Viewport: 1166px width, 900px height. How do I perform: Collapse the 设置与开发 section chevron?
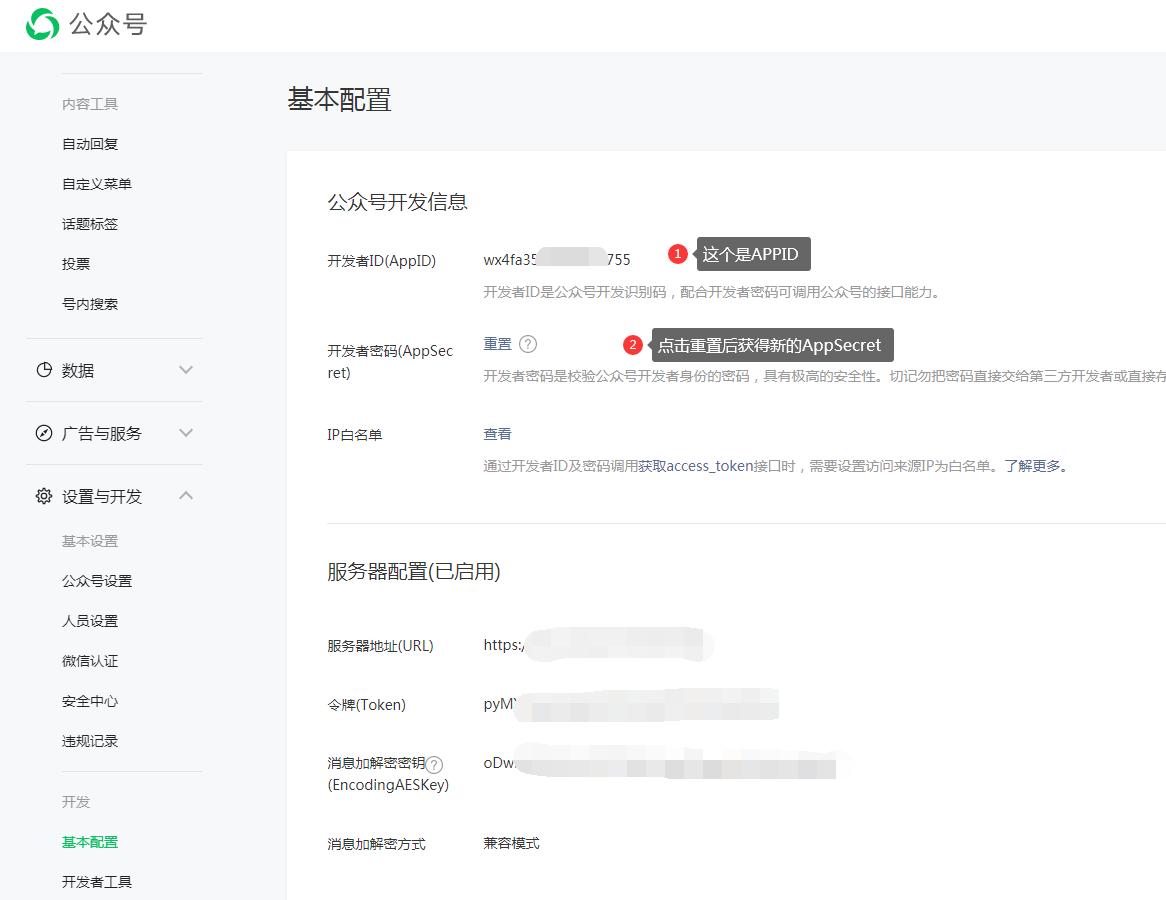pyautogui.click(x=186, y=495)
